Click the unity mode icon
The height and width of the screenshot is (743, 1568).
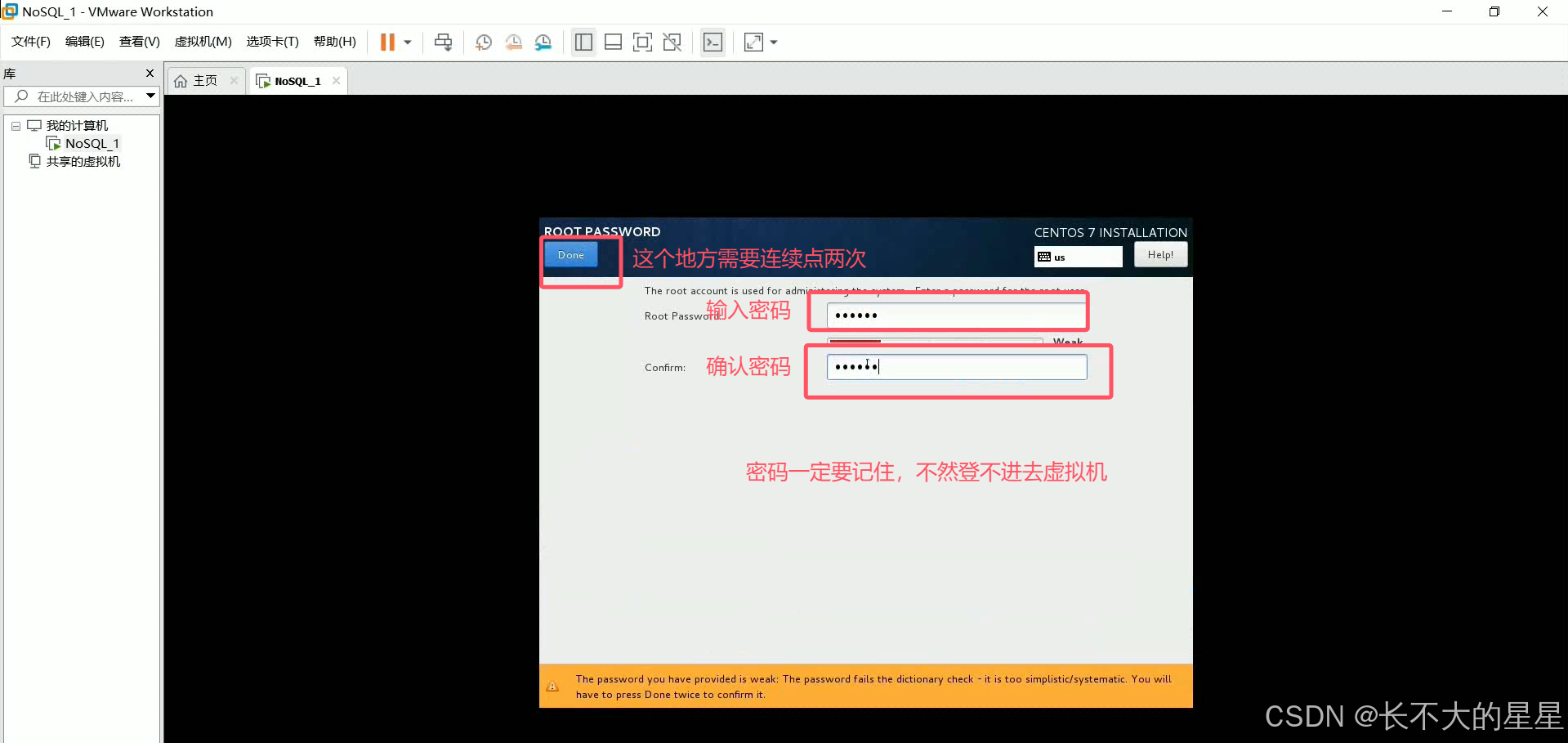(x=672, y=43)
